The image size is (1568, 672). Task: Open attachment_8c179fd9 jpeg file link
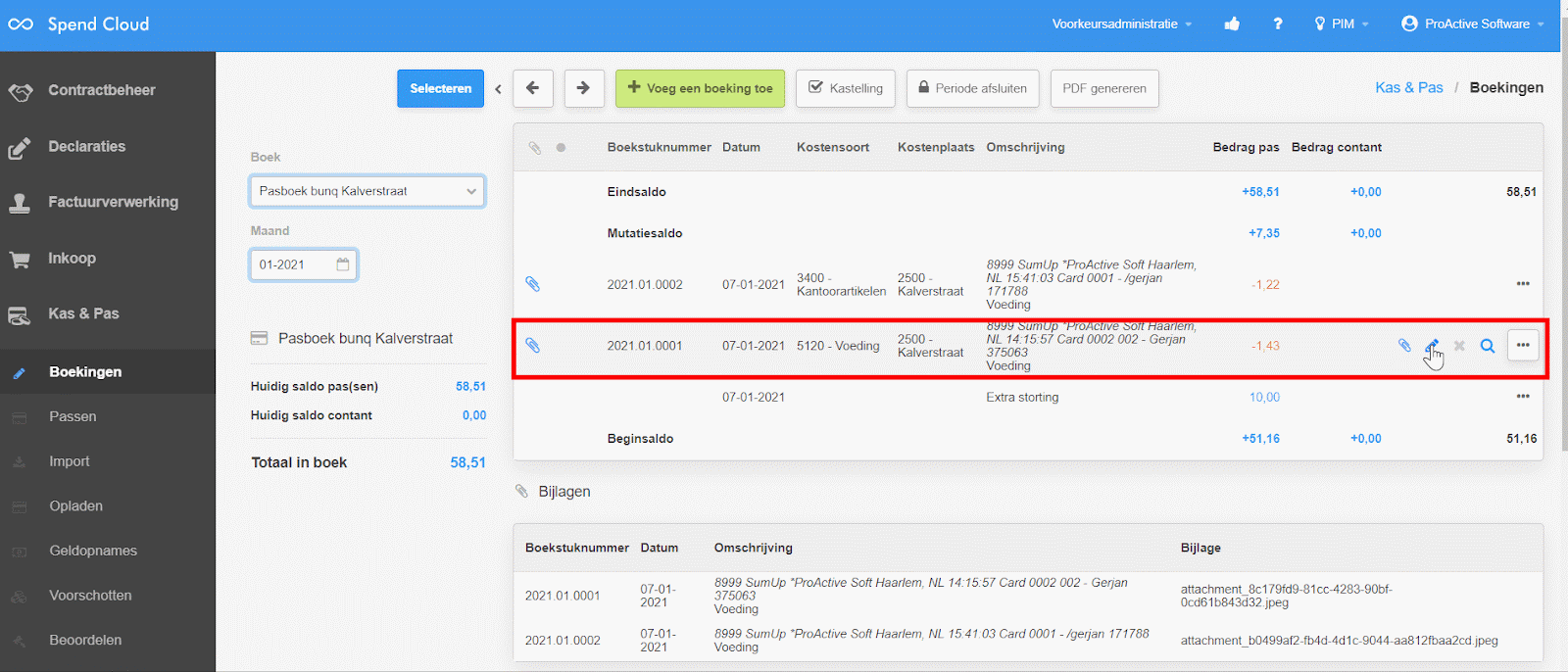pos(1286,596)
